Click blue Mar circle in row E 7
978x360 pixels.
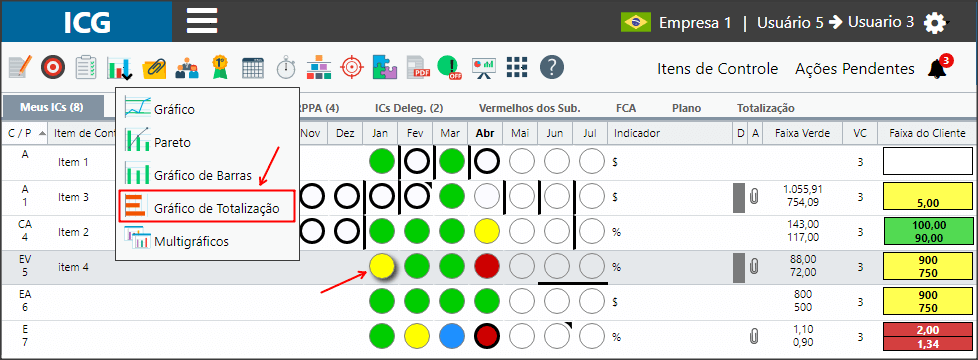click(452, 337)
